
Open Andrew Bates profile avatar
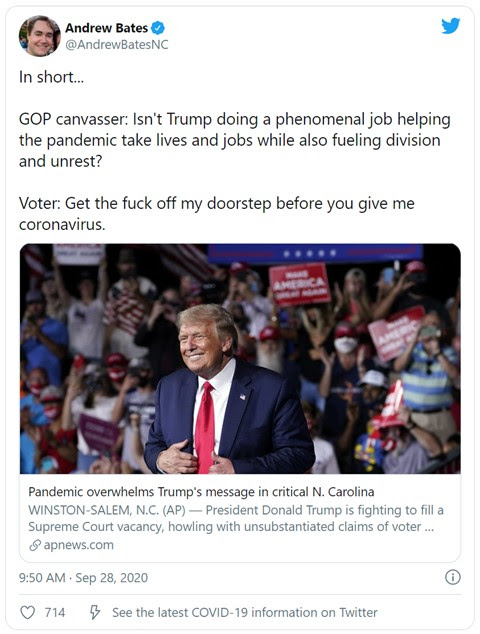point(40,36)
